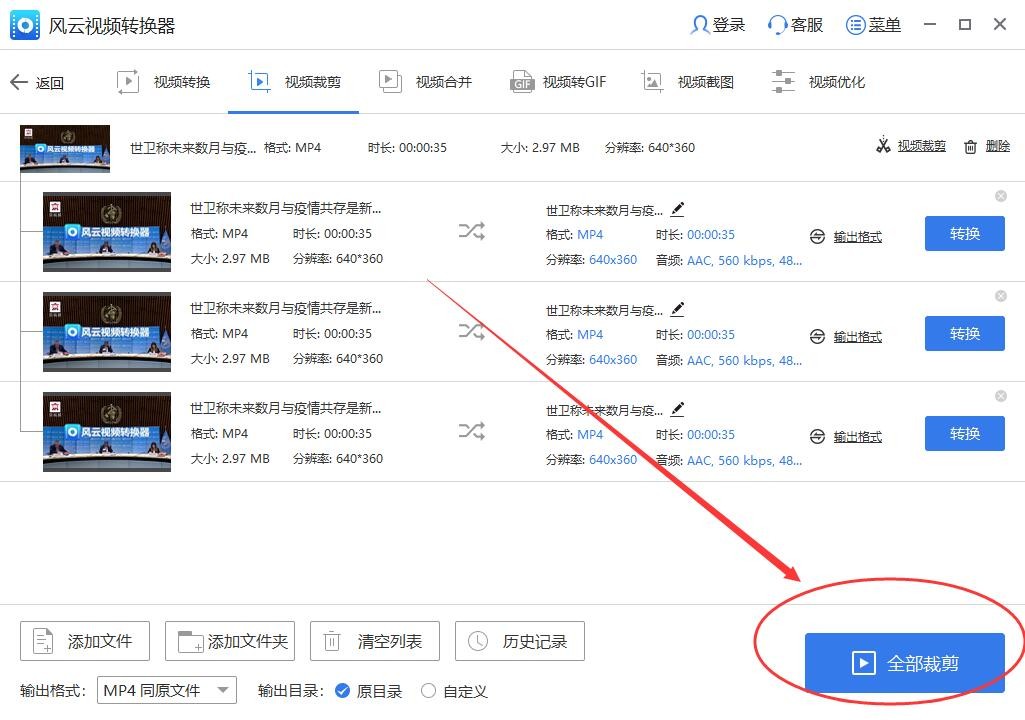Click the 输出格式 icon of second clip
This screenshot has height=720, width=1025.
click(817, 337)
